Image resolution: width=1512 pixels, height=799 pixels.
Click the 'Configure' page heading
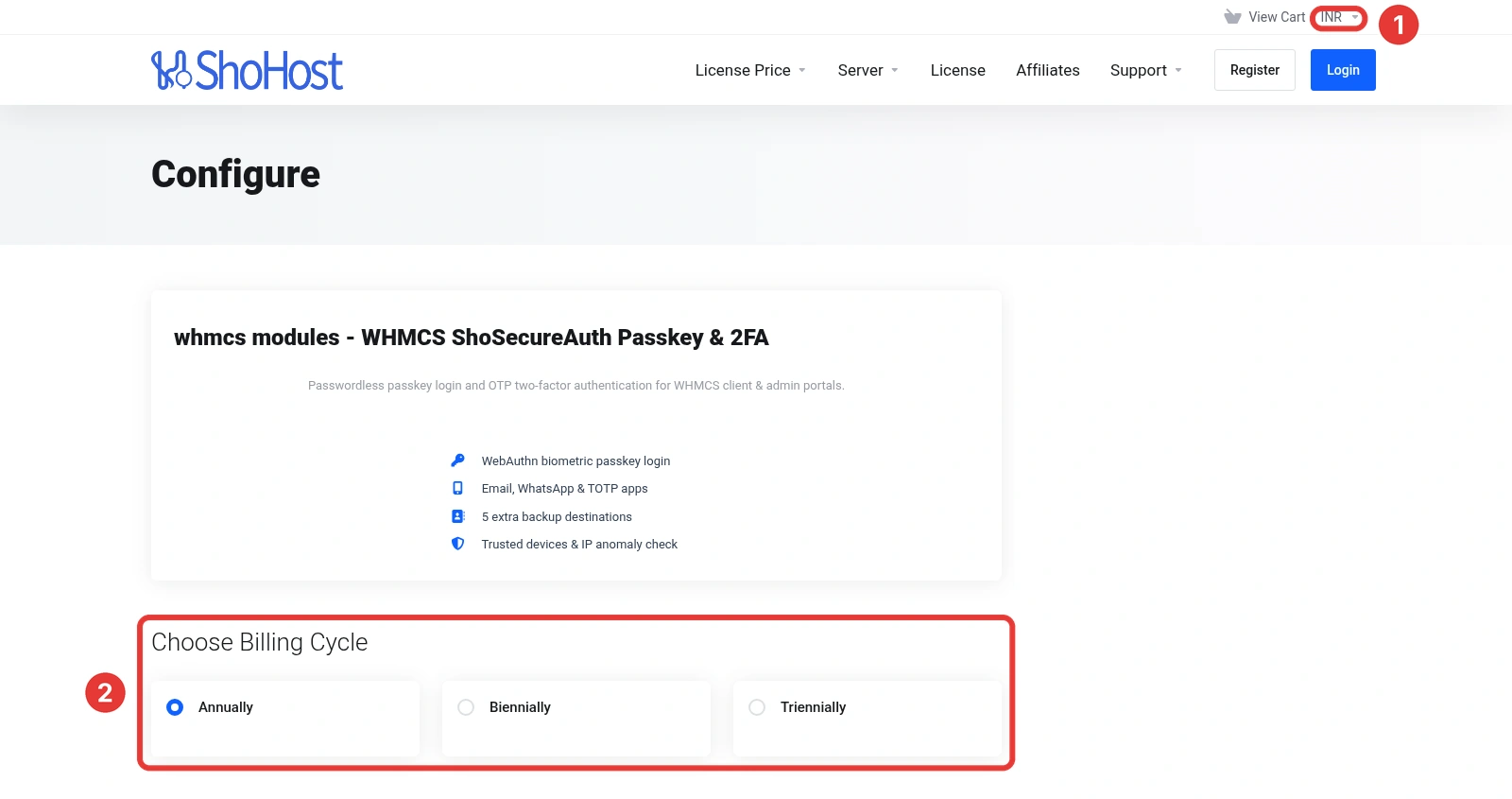(236, 174)
